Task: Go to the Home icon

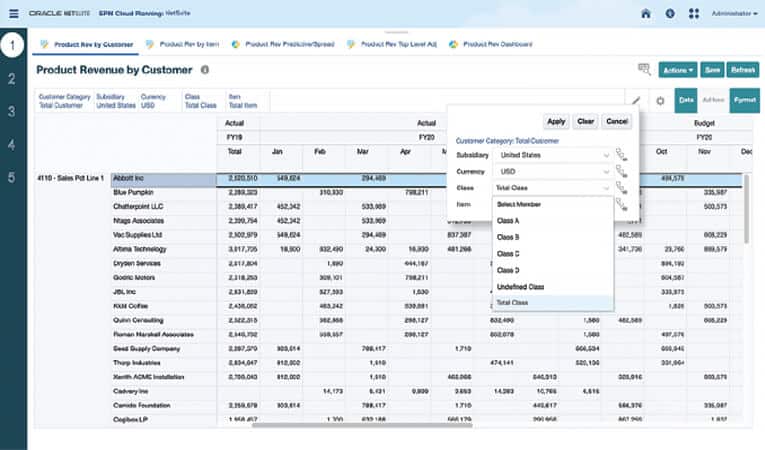Action: pyautogui.click(x=645, y=14)
